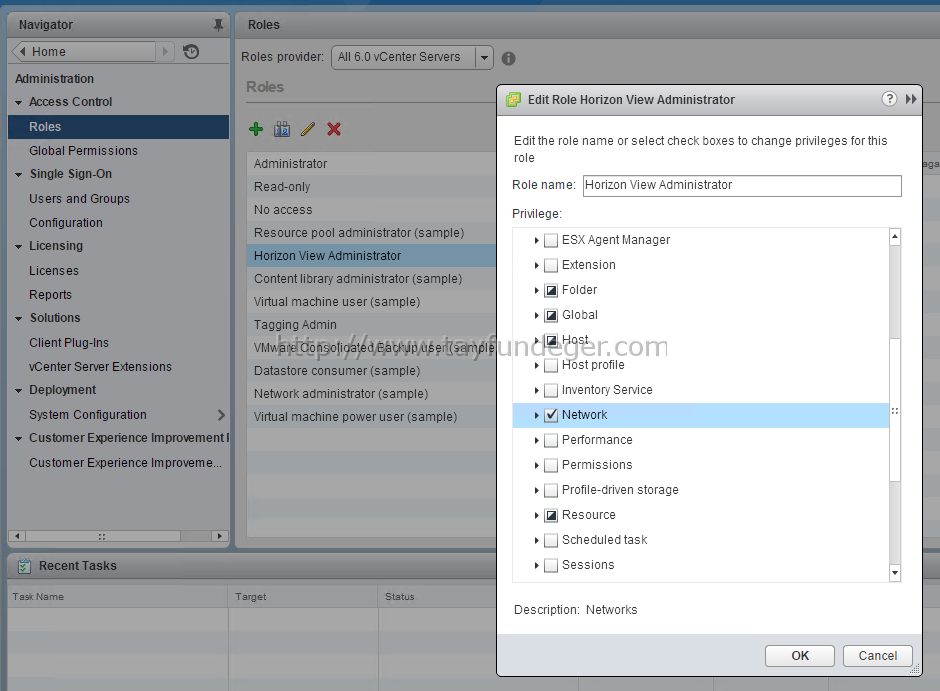Viewport: 940px width, 691px height.
Task: Click the Task Name column header
Action: (x=118, y=596)
